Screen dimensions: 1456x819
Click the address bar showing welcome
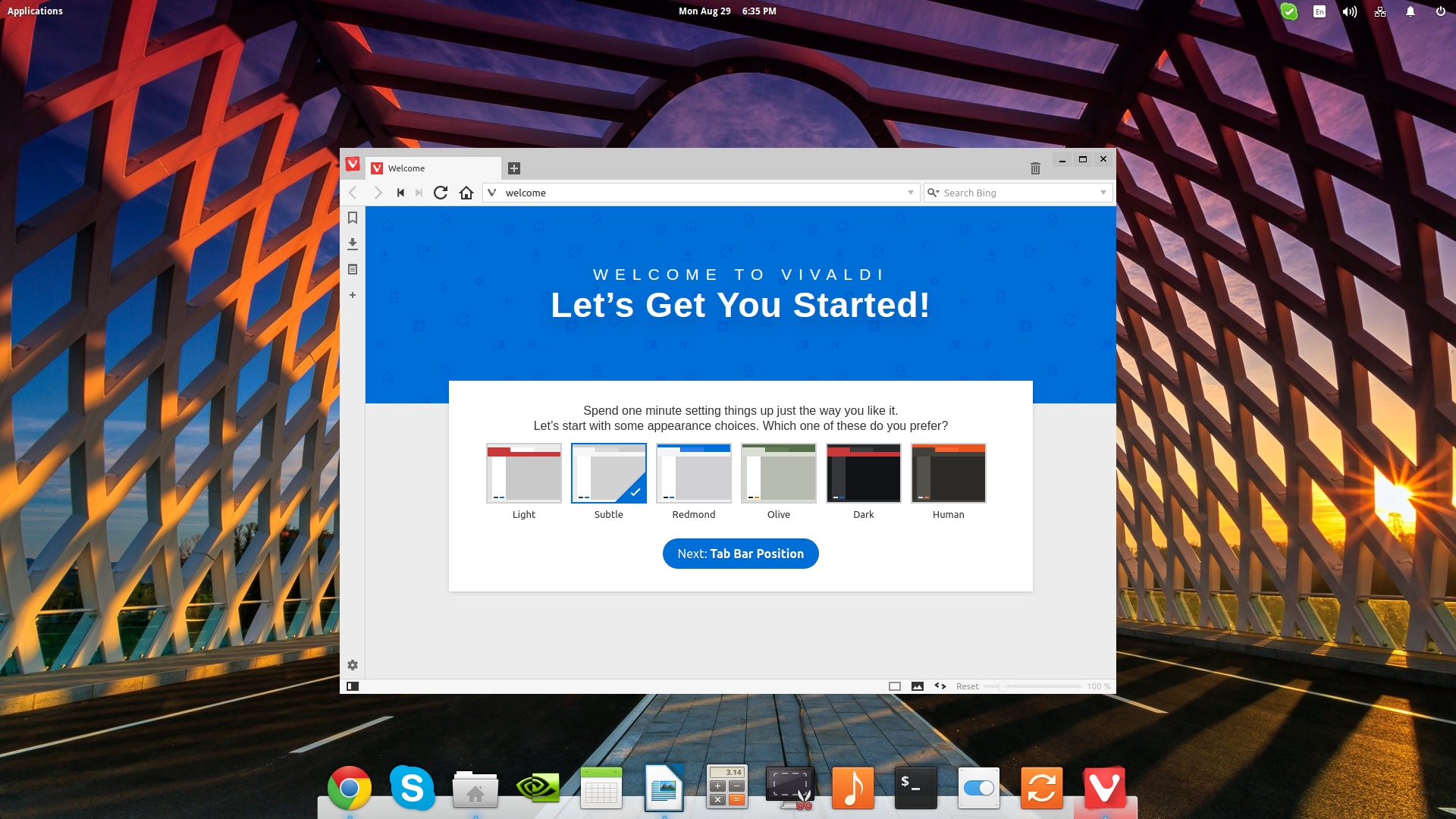tap(701, 193)
